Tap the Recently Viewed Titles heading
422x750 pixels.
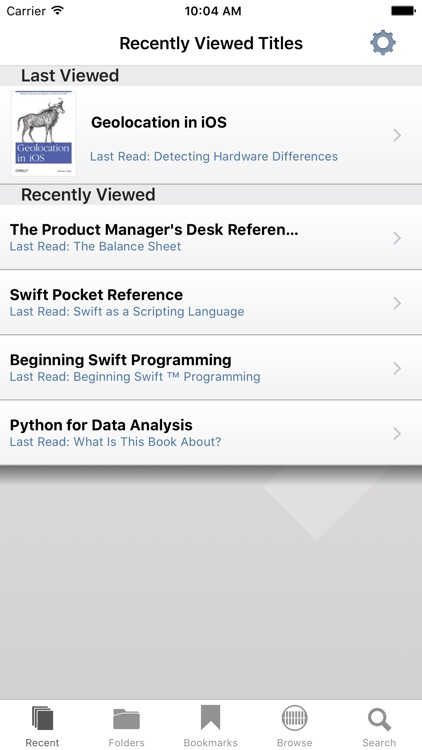coord(211,43)
